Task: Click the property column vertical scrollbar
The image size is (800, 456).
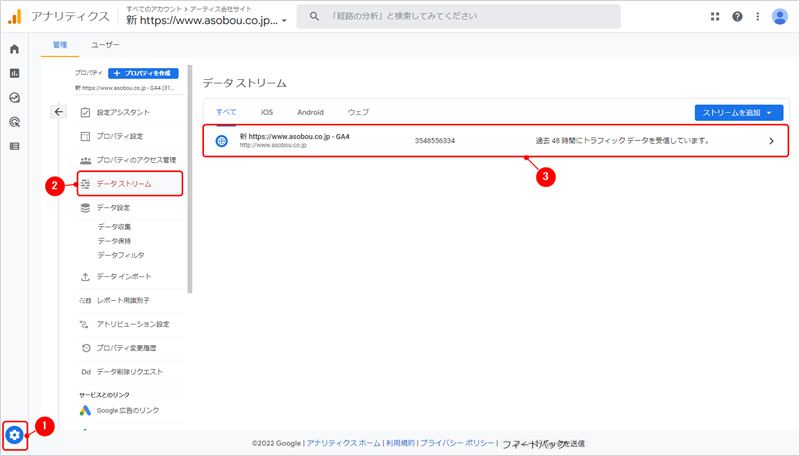Action: point(190,179)
